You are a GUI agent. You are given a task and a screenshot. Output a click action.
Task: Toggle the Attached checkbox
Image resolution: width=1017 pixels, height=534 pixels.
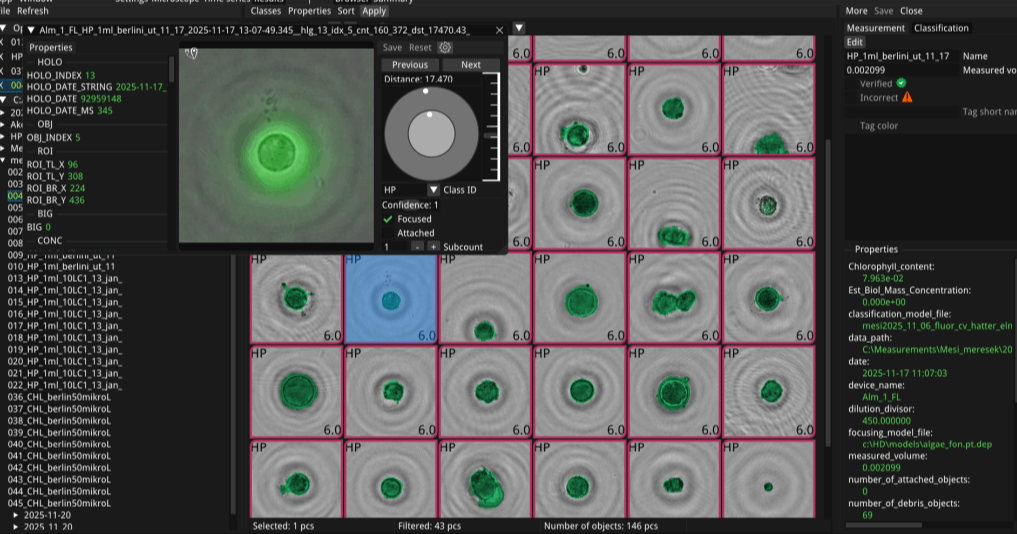tap(389, 232)
